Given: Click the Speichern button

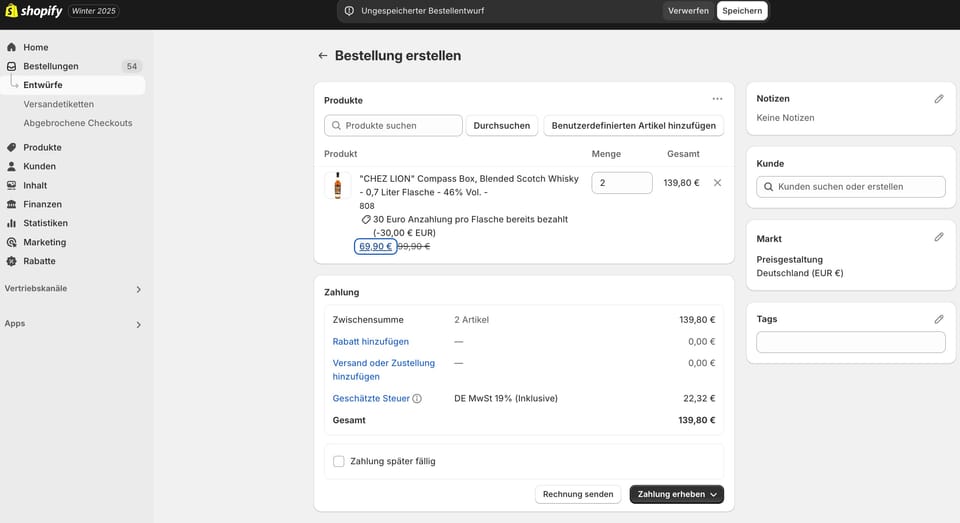Looking at the screenshot, I should click(x=742, y=11).
